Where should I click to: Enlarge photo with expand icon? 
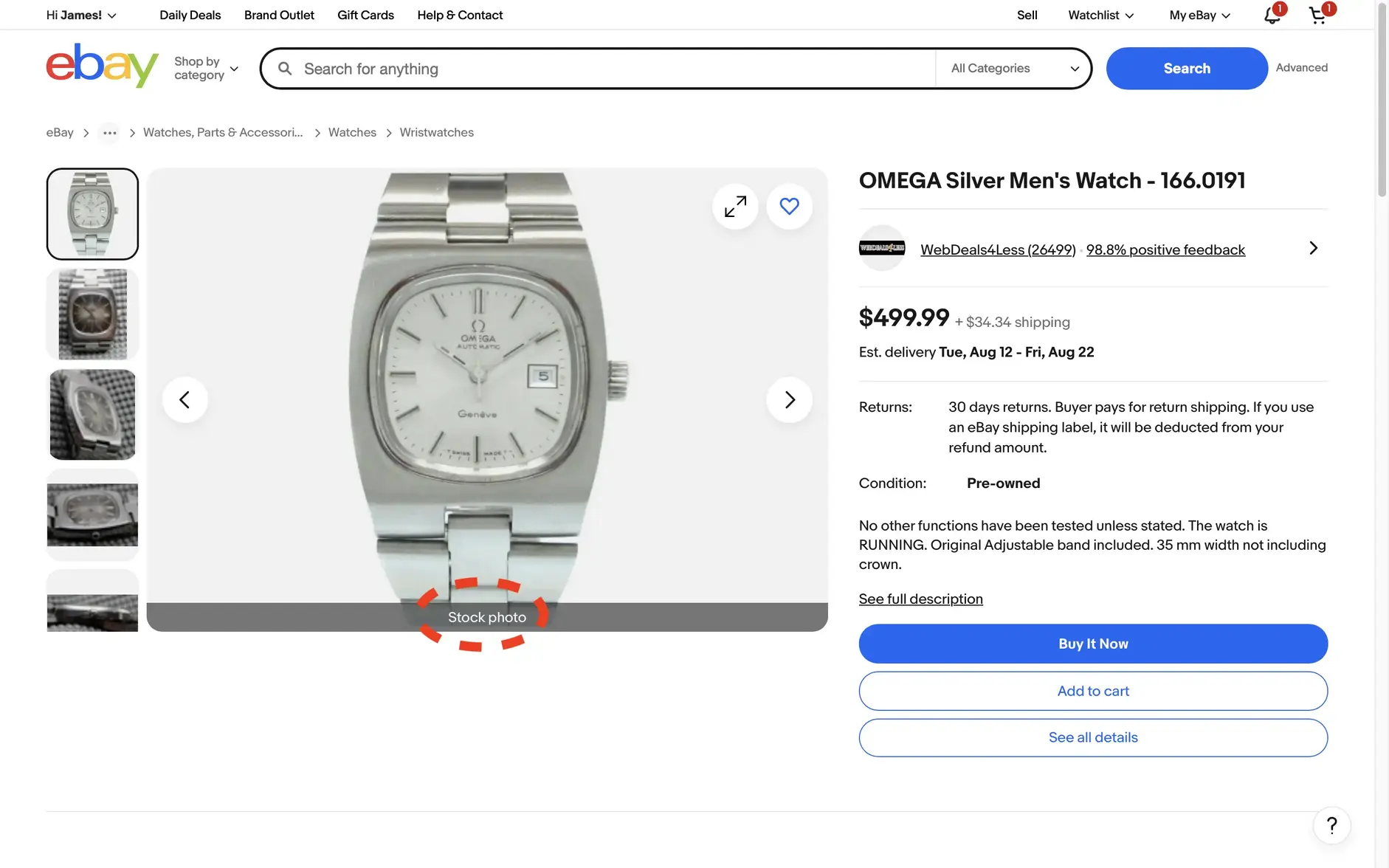click(x=734, y=206)
